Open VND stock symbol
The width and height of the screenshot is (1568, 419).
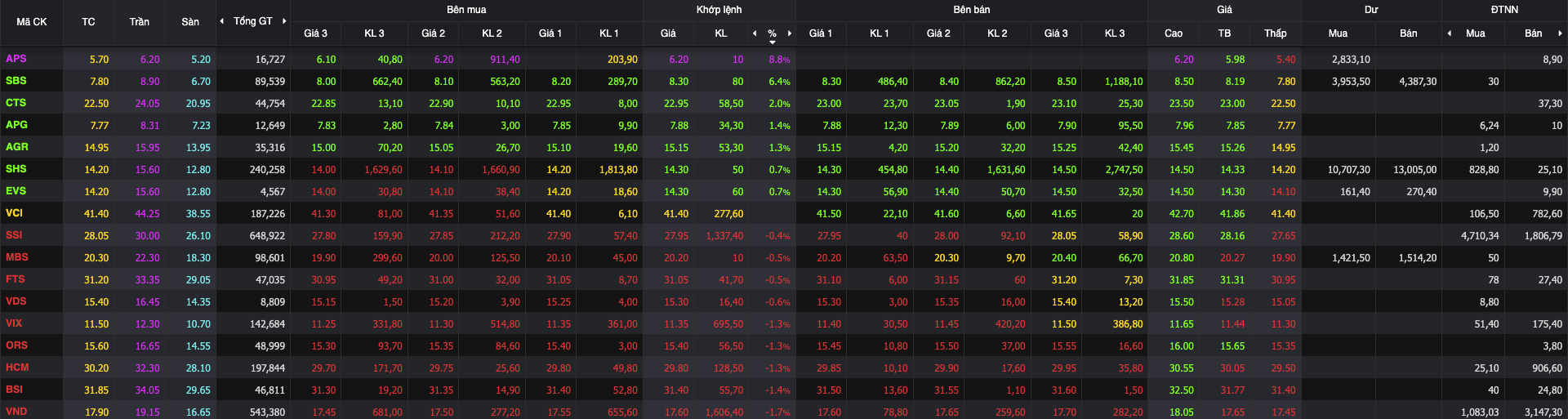click(16, 412)
